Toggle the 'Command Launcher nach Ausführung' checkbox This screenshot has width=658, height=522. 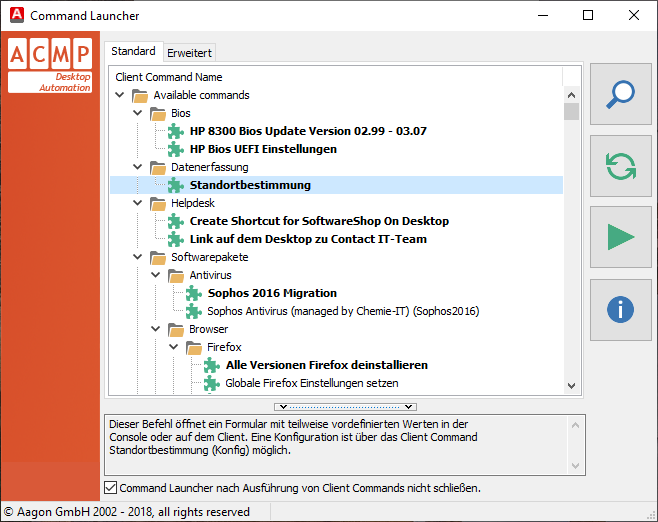pyautogui.click(x=111, y=488)
